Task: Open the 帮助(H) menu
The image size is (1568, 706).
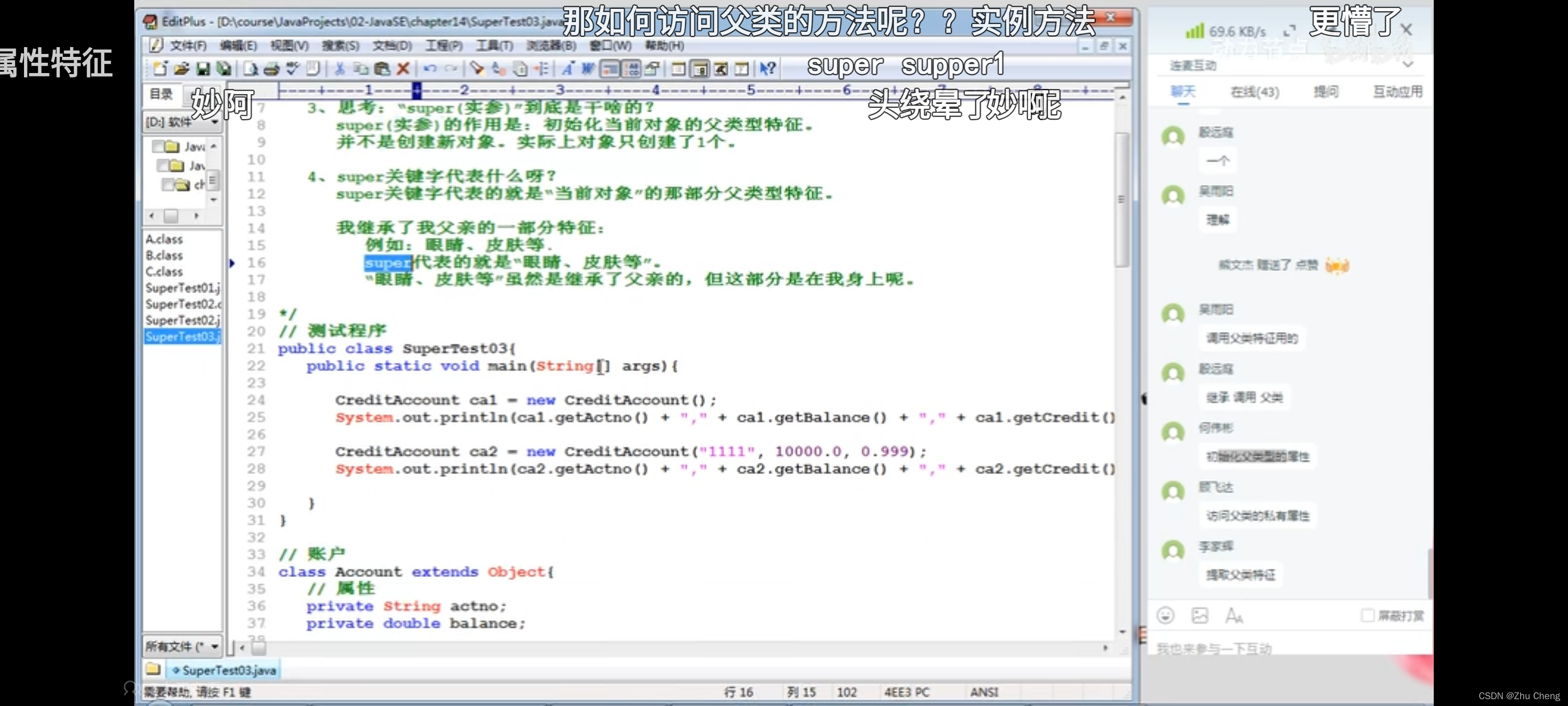Action: (664, 46)
